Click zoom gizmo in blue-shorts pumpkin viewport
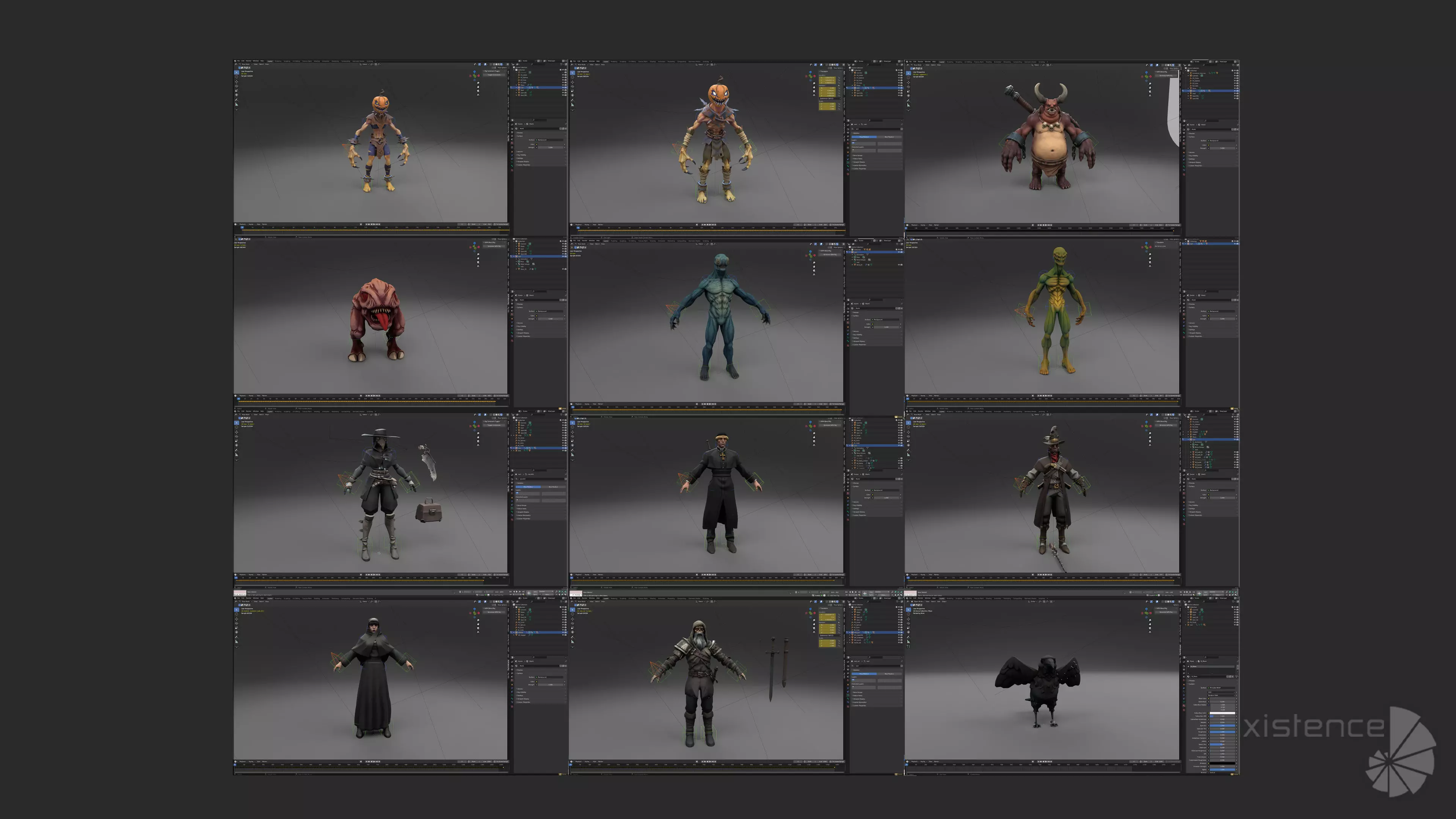 tap(478, 83)
